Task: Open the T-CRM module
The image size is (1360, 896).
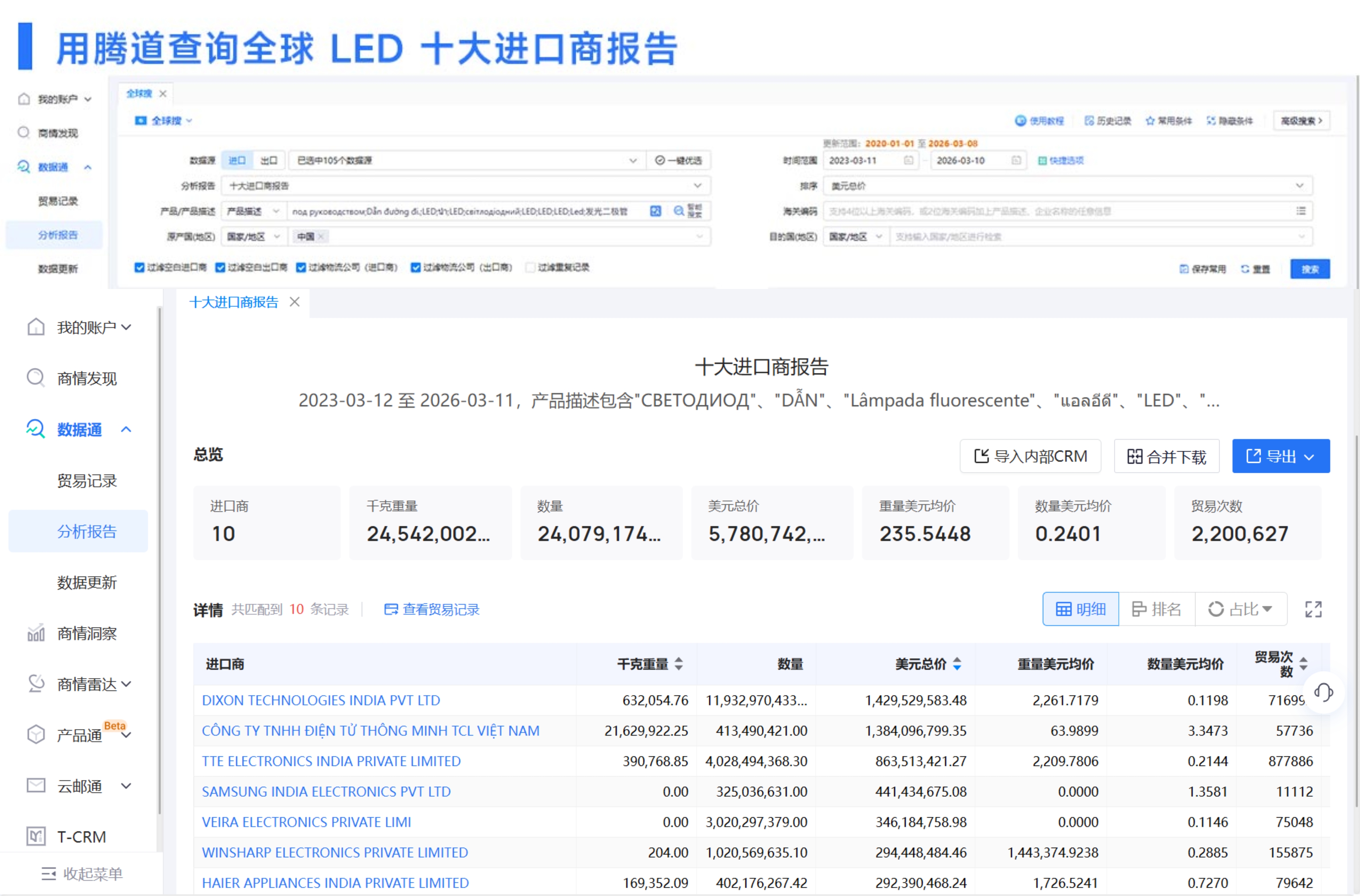Action: tap(81, 837)
